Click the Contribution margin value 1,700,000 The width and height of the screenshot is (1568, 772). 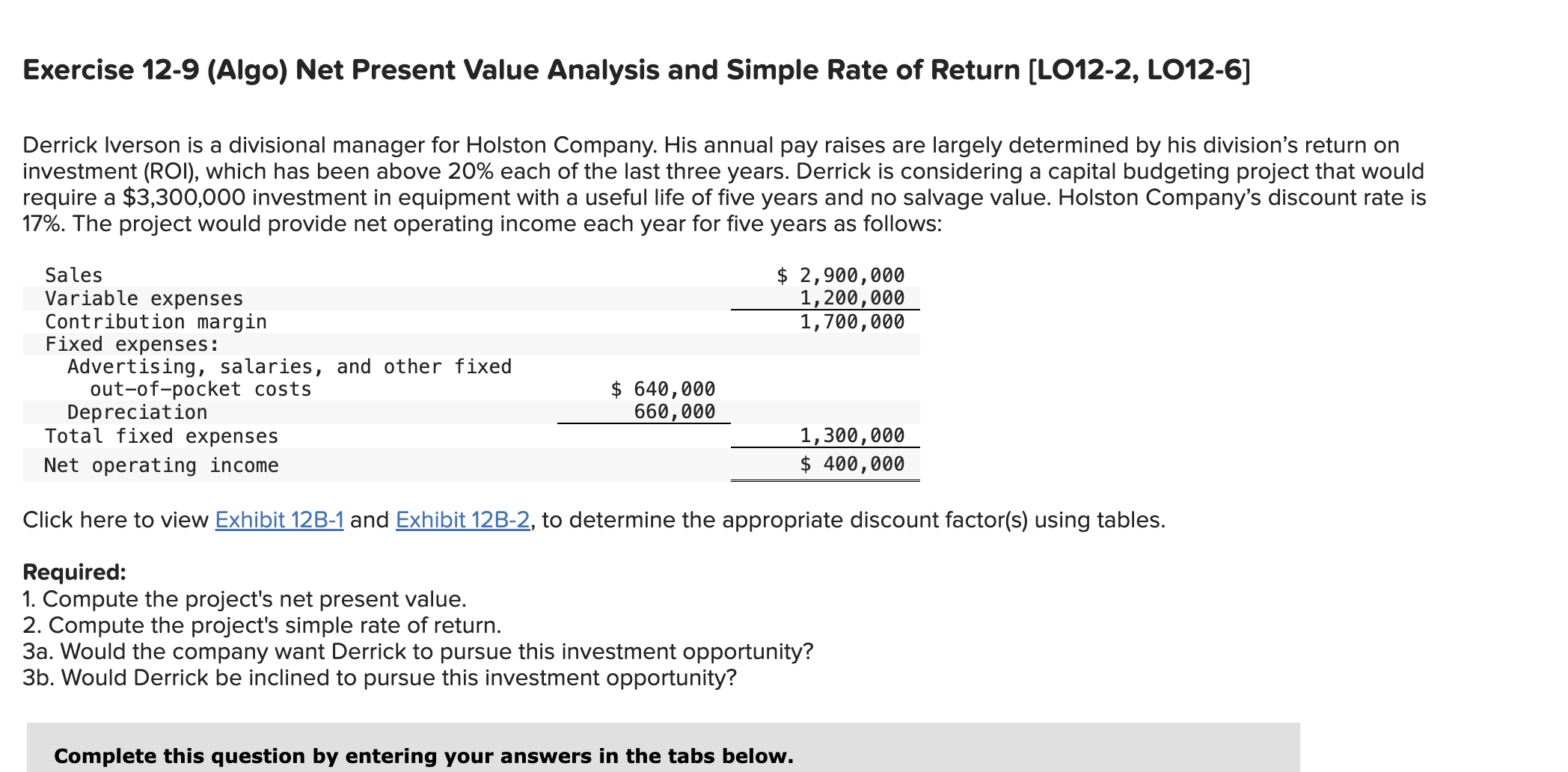(851, 321)
